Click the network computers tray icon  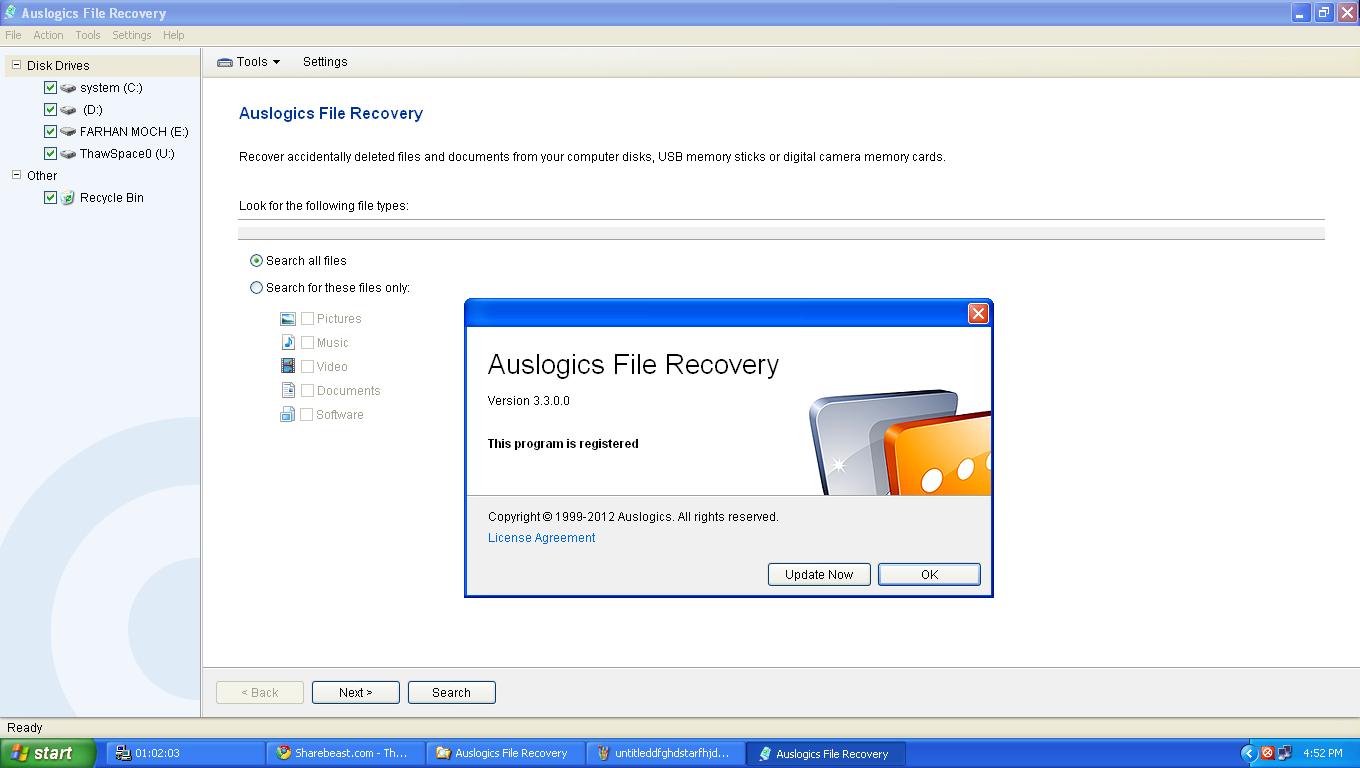coord(1285,753)
